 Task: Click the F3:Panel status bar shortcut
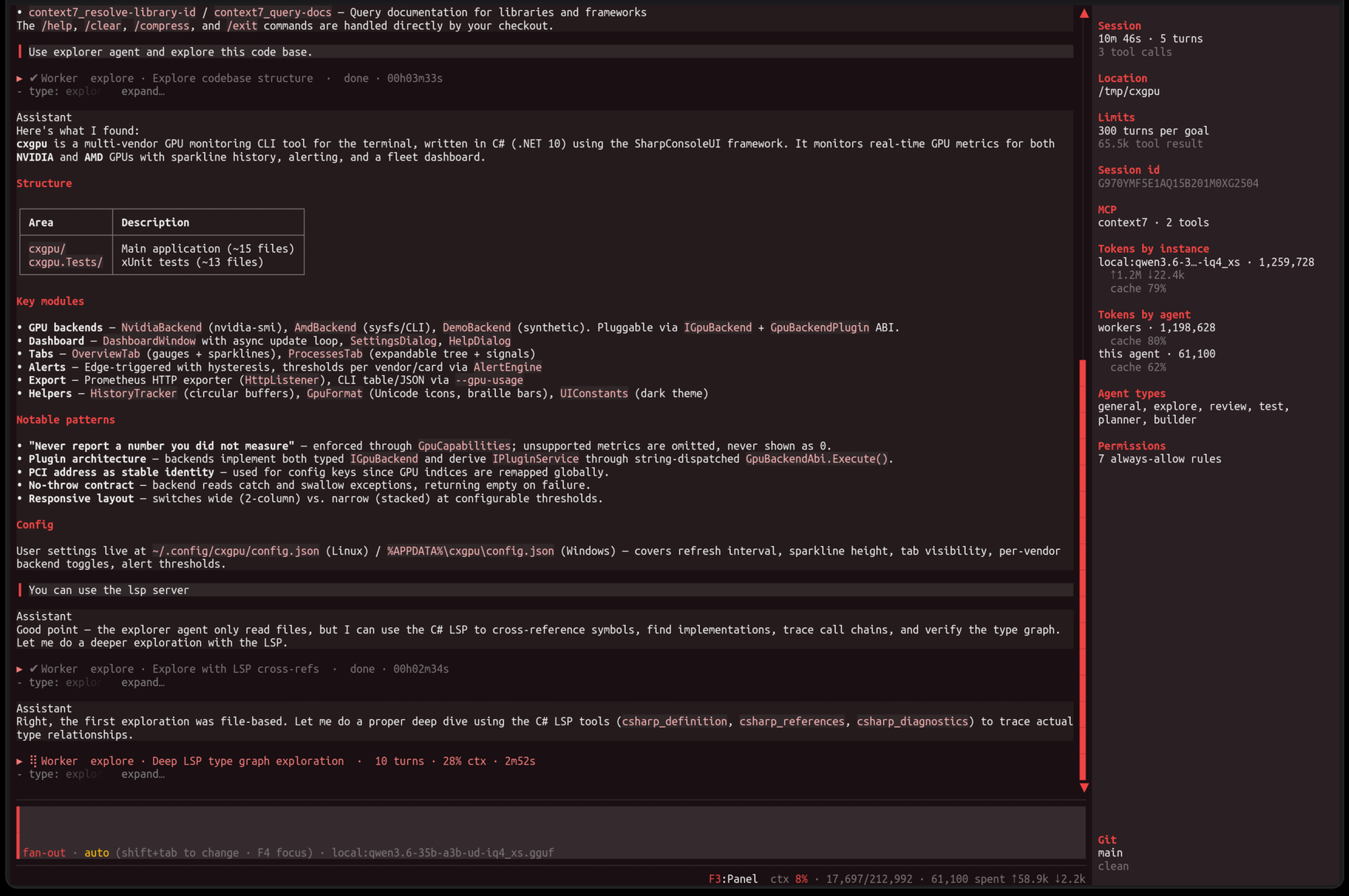(x=732, y=879)
